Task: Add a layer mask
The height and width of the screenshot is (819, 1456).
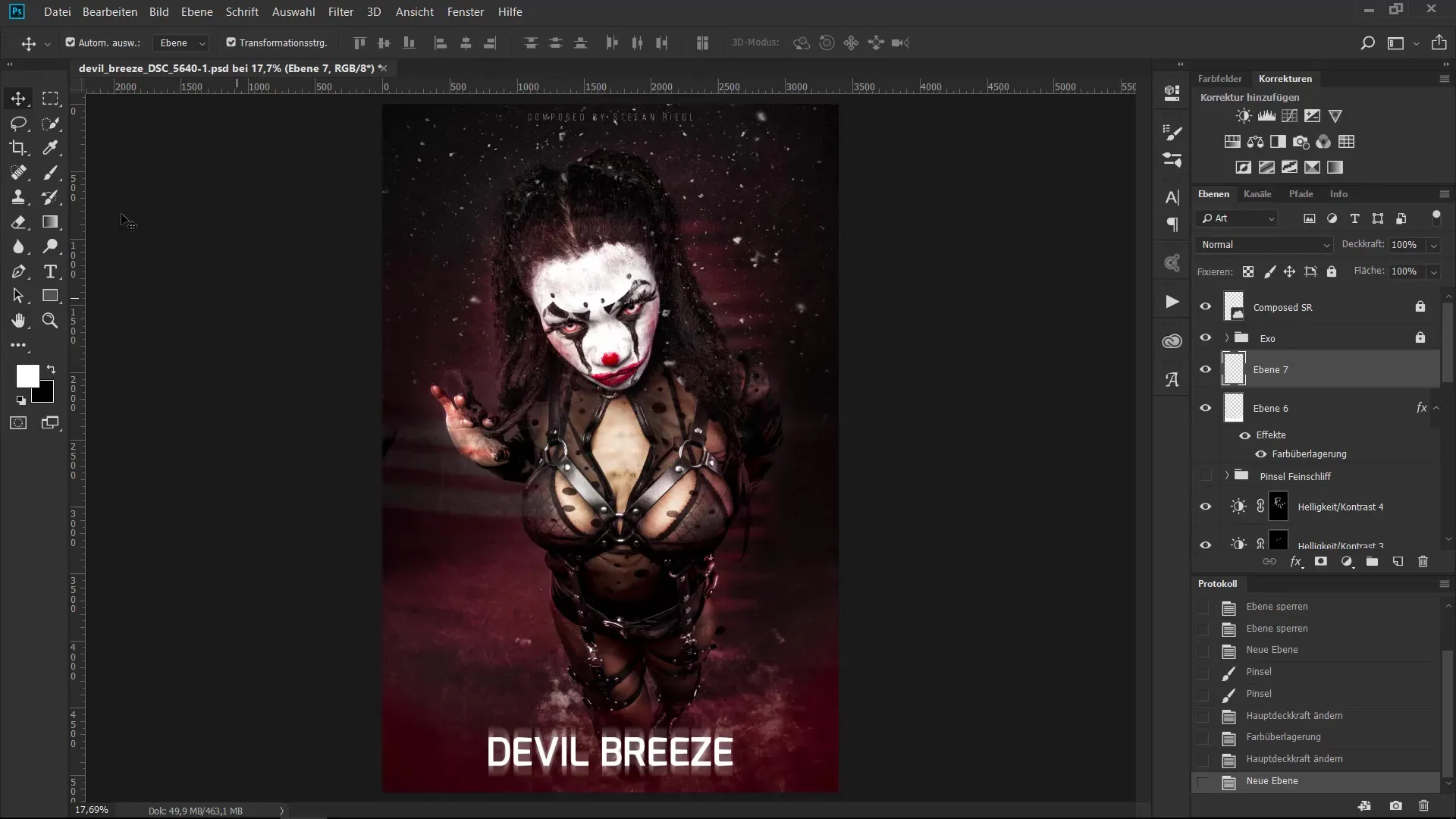Action: [1321, 562]
